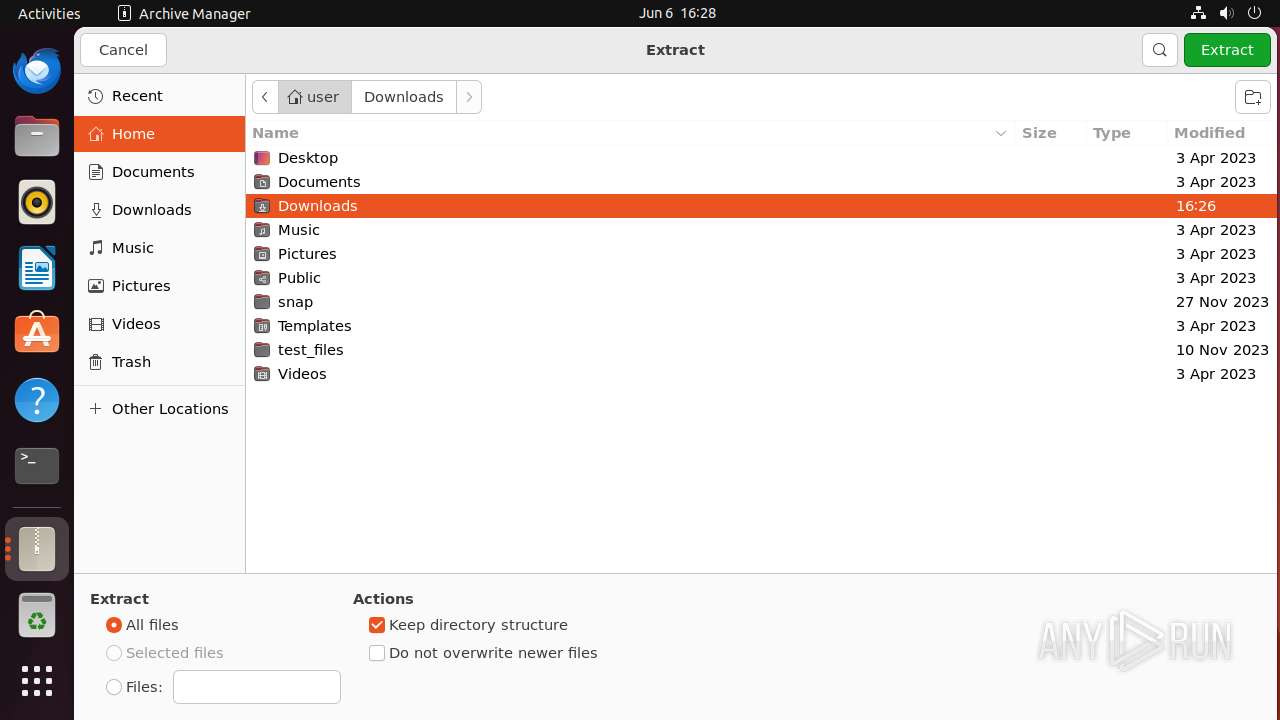This screenshot has height=720, width=1280.
Task: Click the power icon in top bar
Action: pyautogui.click(x=1254, y=13)
